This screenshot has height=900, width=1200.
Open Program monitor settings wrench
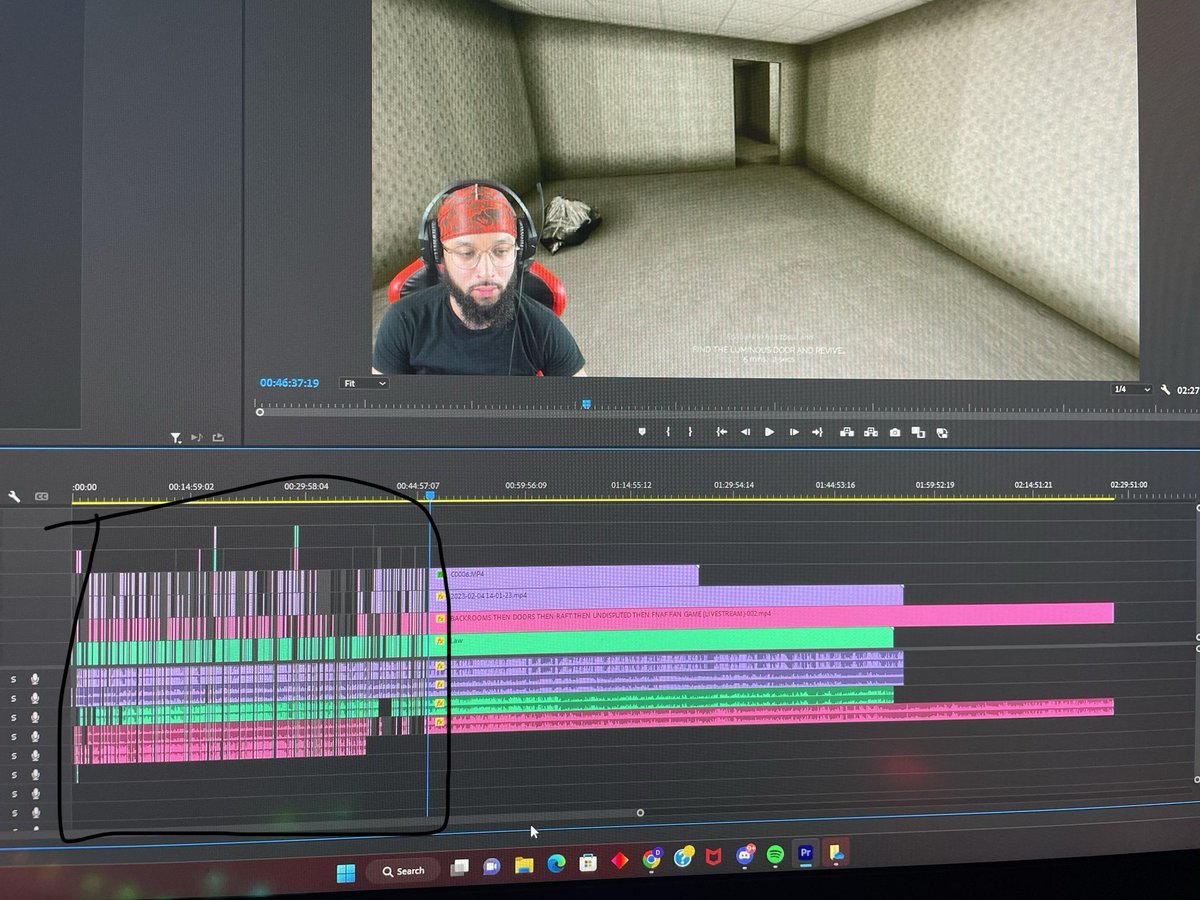click(x=1165, y=390)
